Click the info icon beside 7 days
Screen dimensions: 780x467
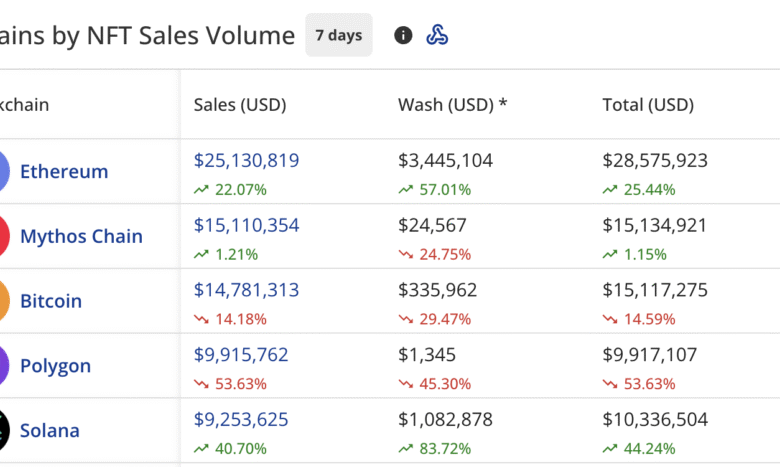[x=403, y=35]
